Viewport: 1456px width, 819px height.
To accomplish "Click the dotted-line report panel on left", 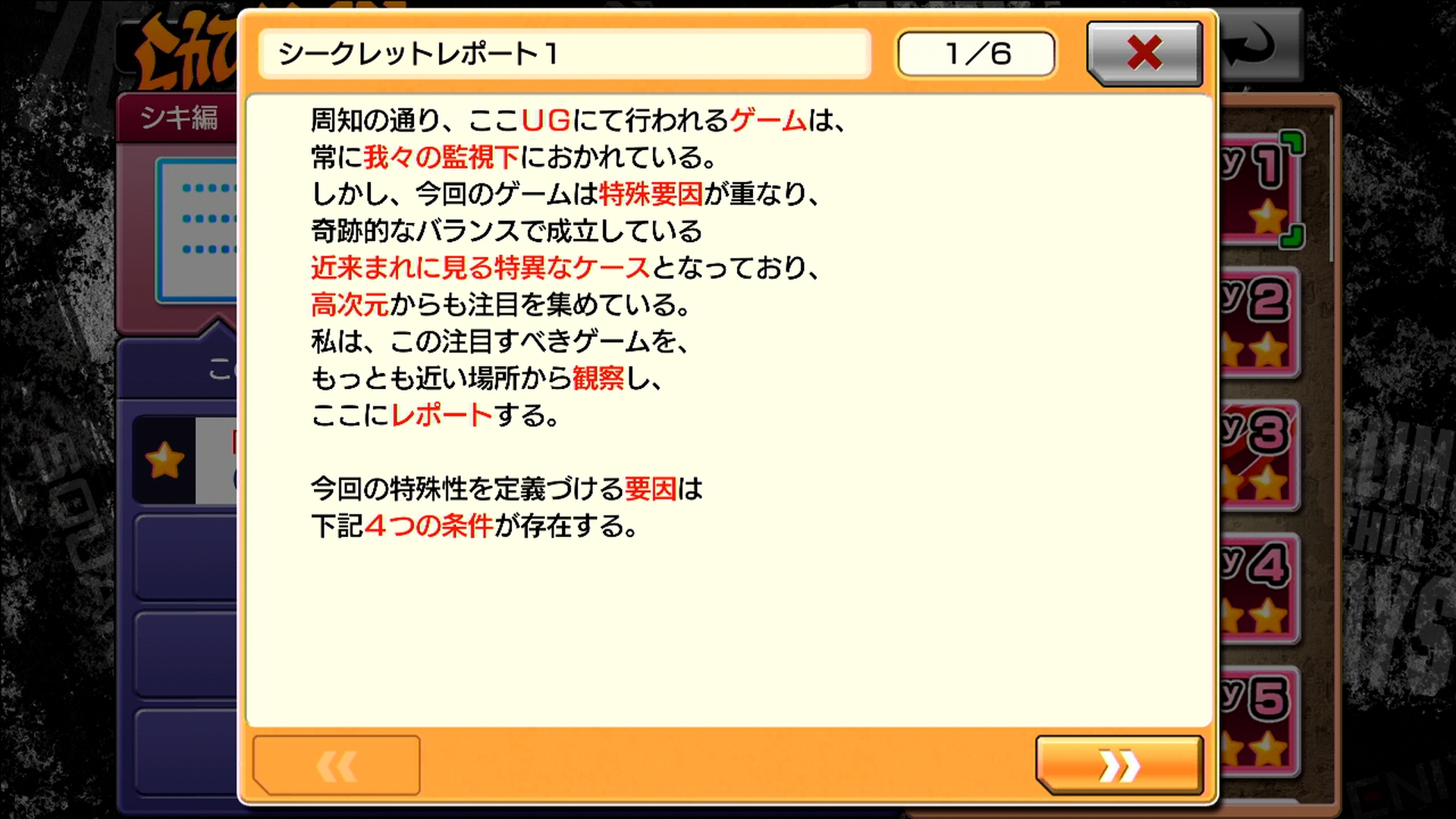I will point(197,231).
